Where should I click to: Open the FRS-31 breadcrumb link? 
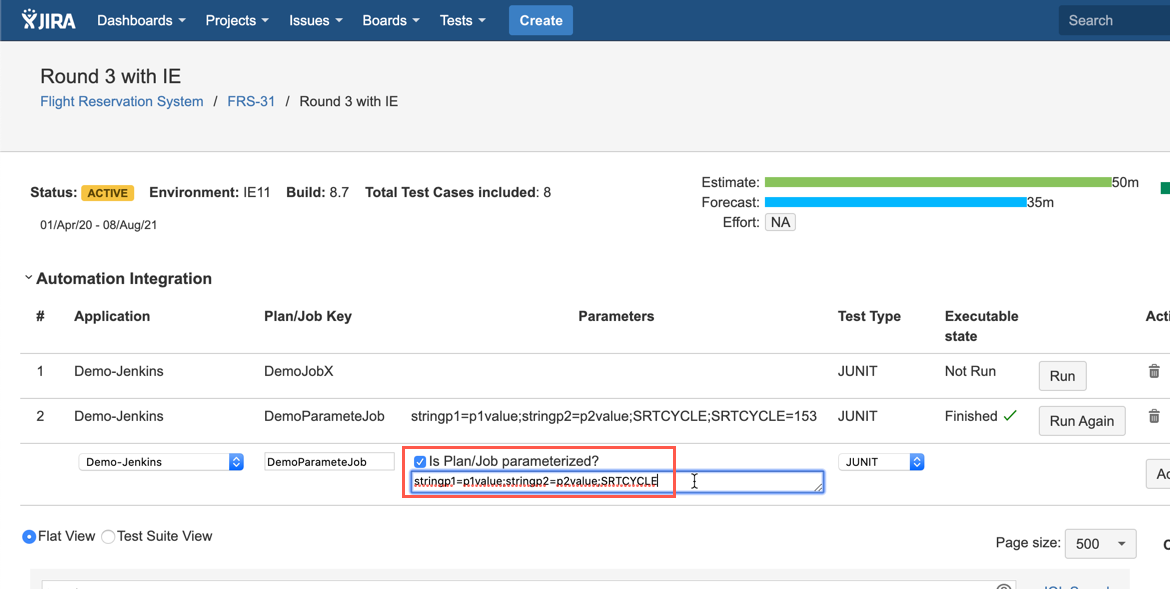(x=251, y=102)
